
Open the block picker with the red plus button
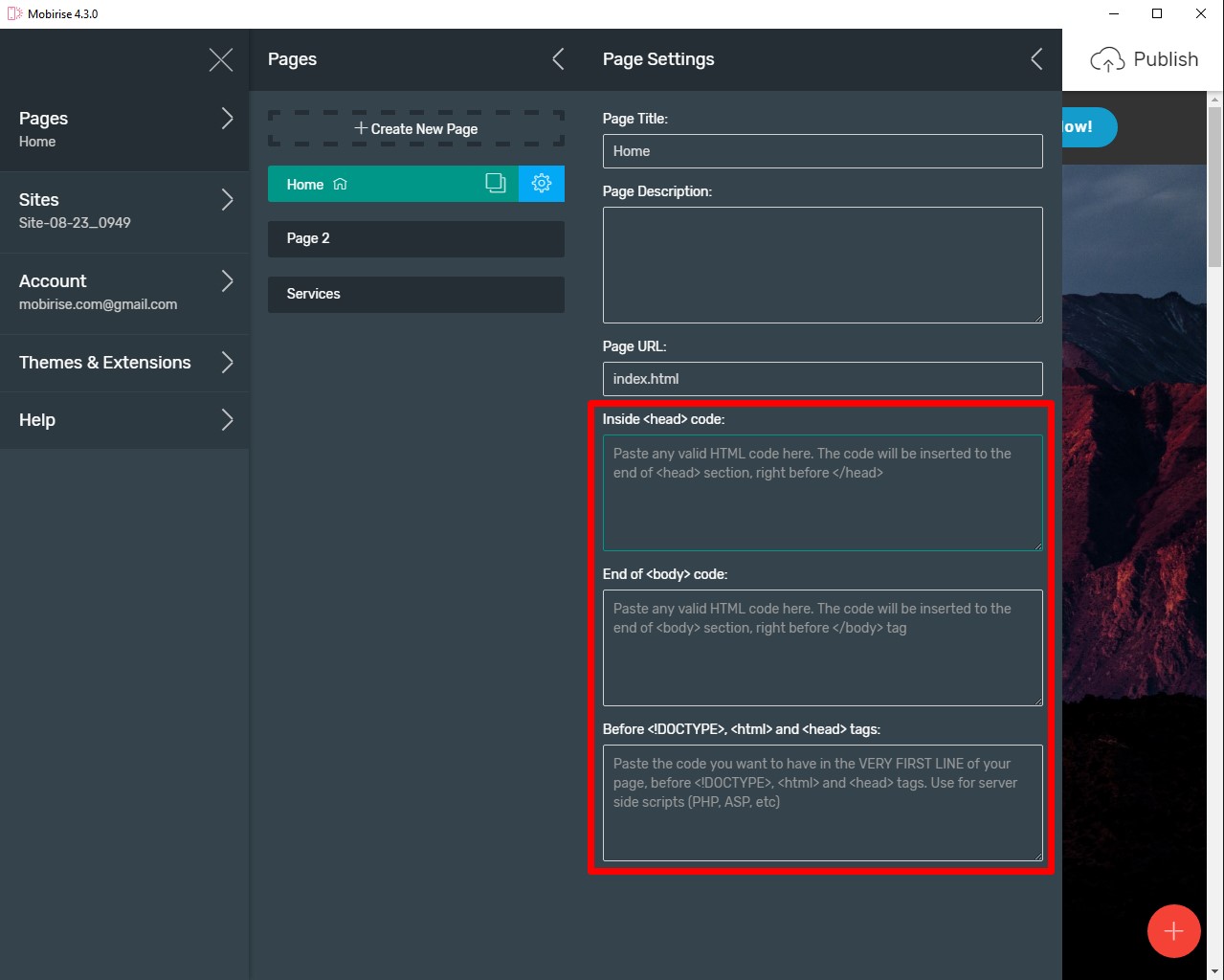coord(1173,930)
